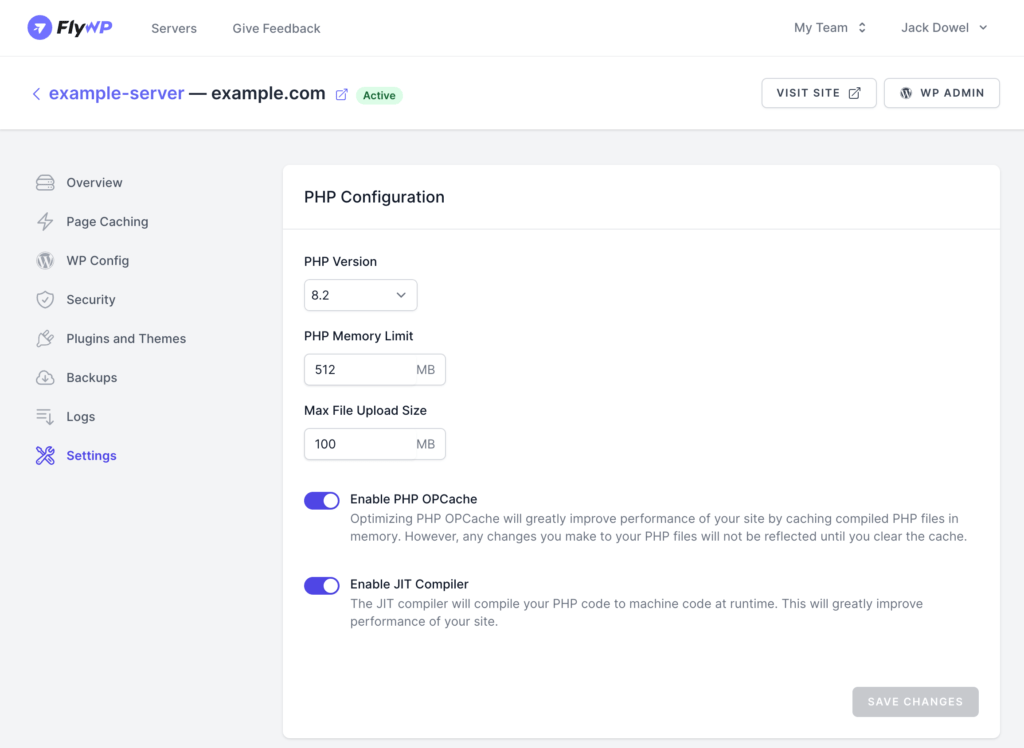The width and height of the screenshot is (1024, 748).
Task: Select the Page Caching lightning icon
Action: click(x=45, y=221)
